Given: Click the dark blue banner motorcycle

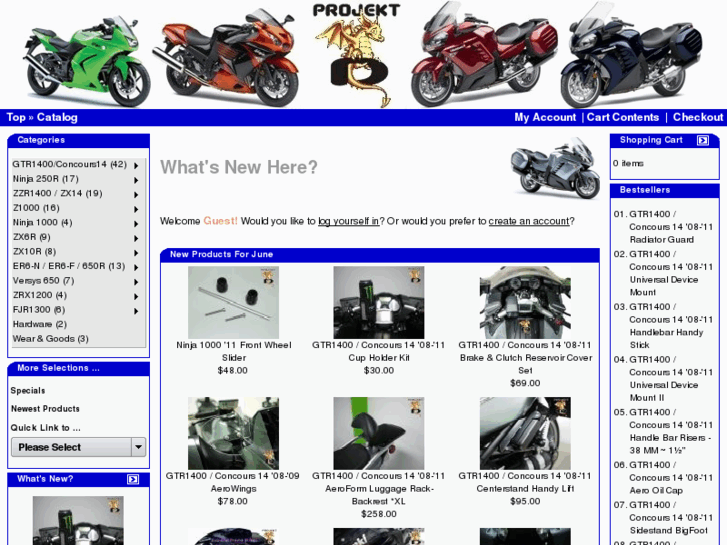Looking at the screenshot, I should click(x=631, y=55).
